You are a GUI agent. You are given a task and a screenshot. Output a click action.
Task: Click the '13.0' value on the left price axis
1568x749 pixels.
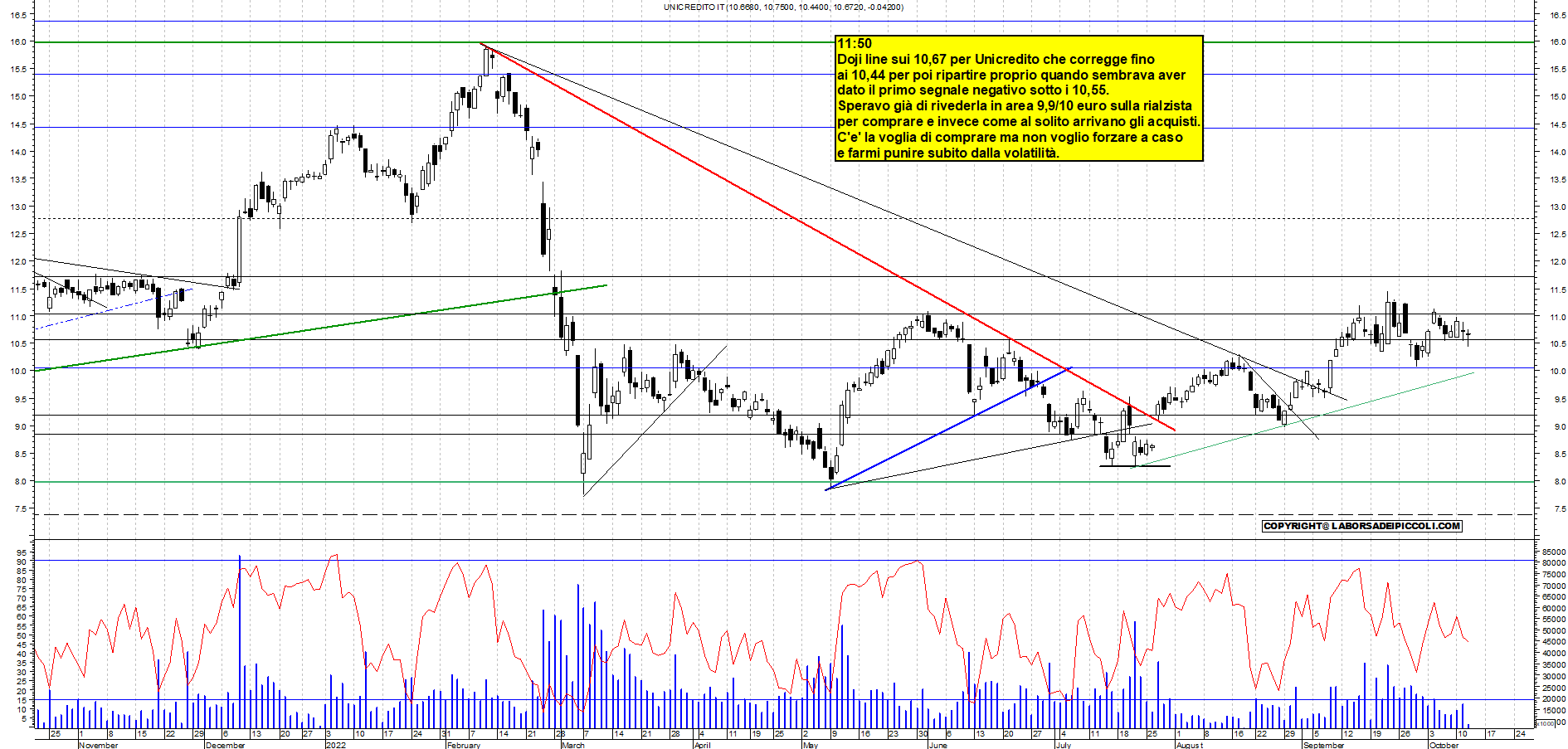click(18, 207)
